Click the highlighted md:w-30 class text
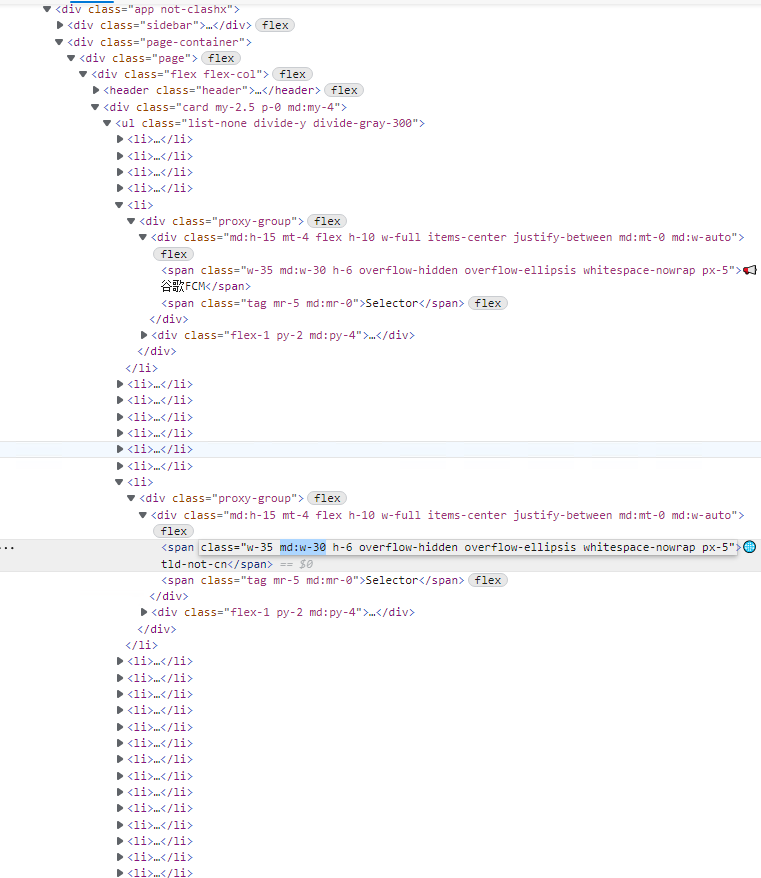Image resolution: width=761 pixels, height=878 pixels. tap(303, 547)
